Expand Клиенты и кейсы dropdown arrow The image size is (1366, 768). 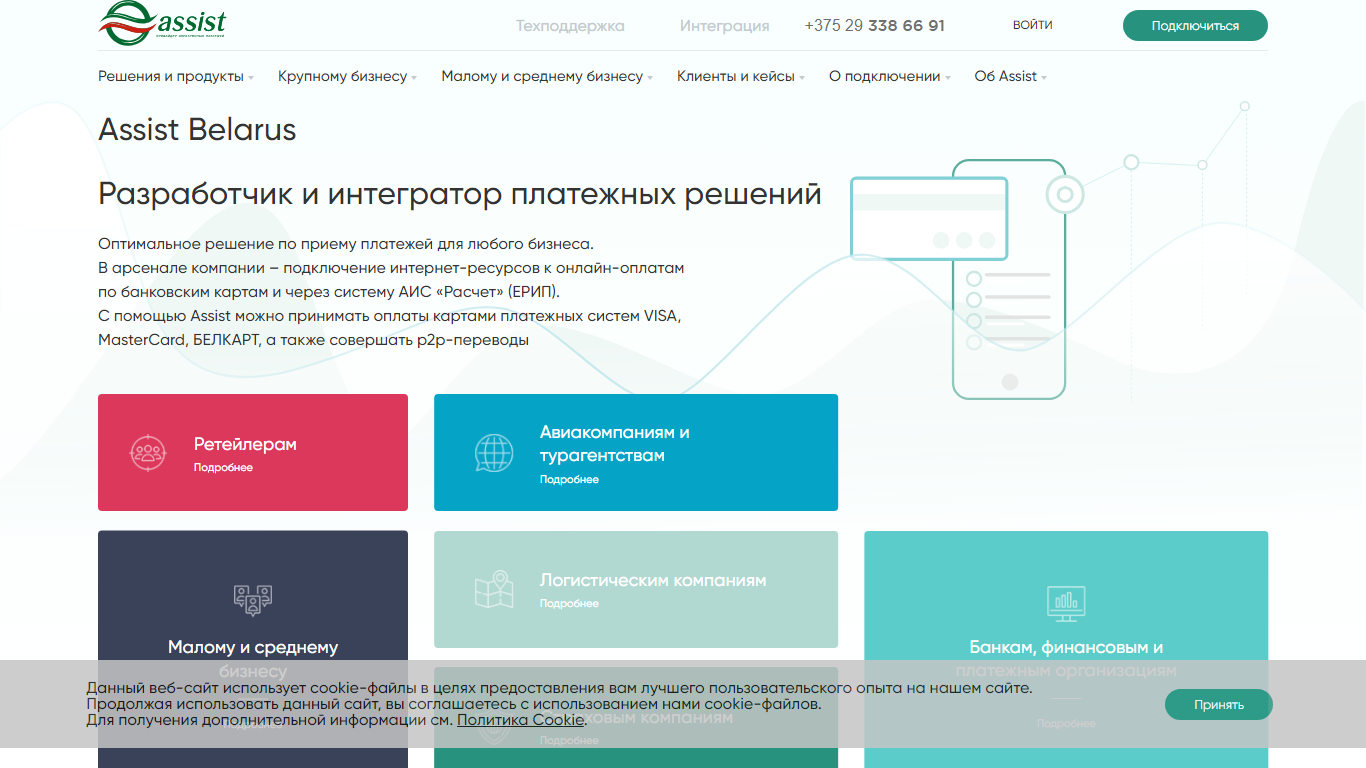tap(802, 78)
